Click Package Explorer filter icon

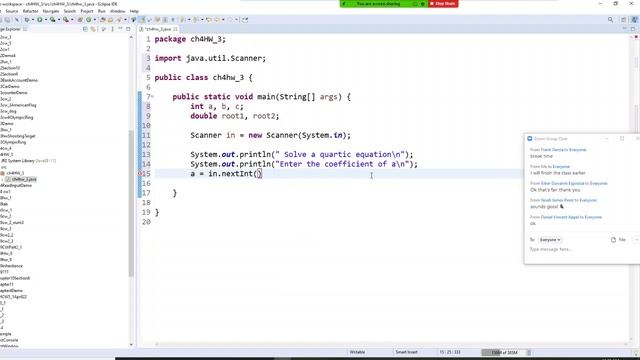click(103, 29)
